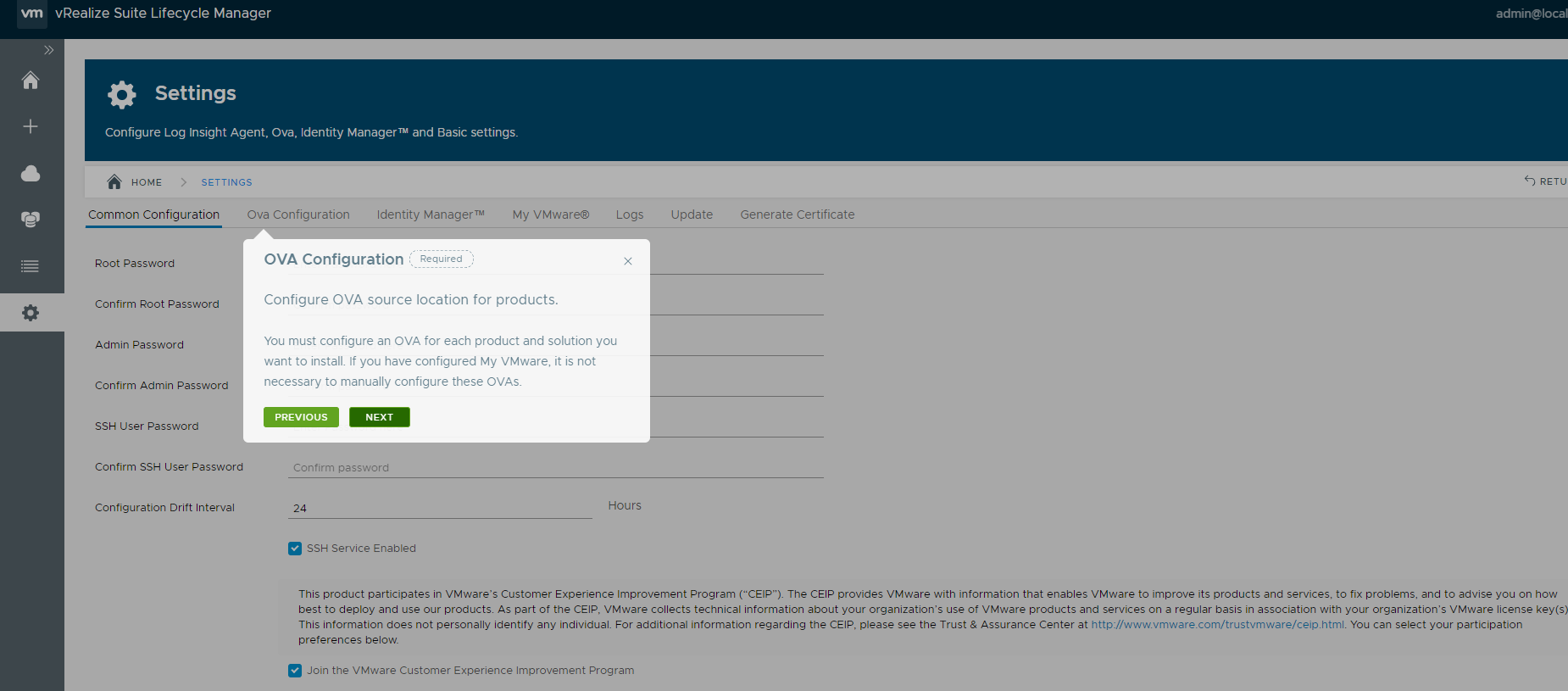Uncheck Join the VMware Customer Experience Program
The width and height of the screenshot is (1568, 691).
click(295, 671)
